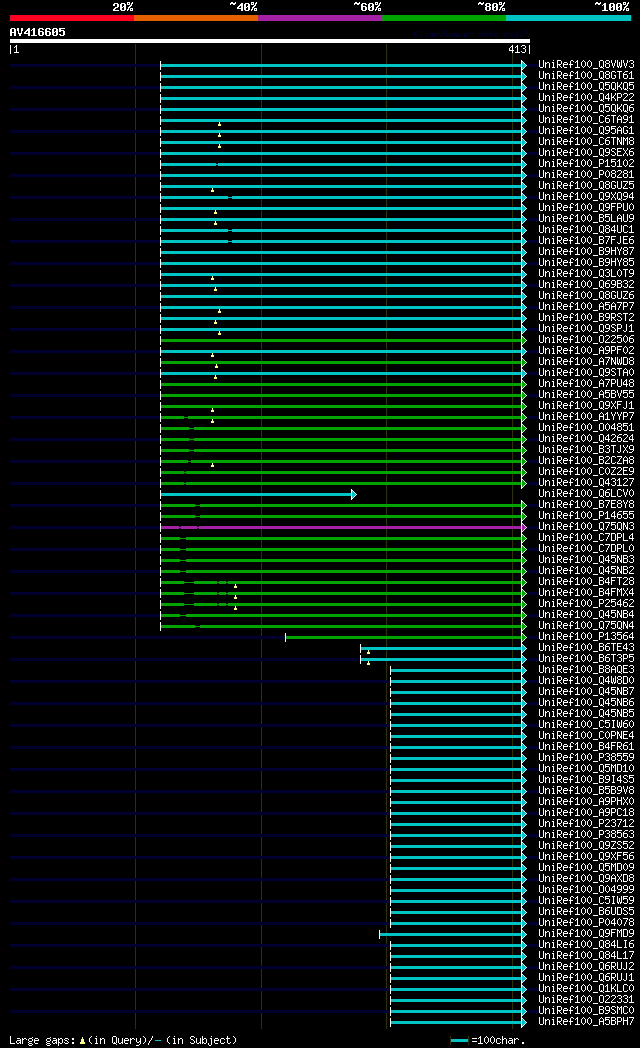Open hit UniRef100_Q5QKQ5
Screen dimensions: 640x1048
click(x=586, y=87)
